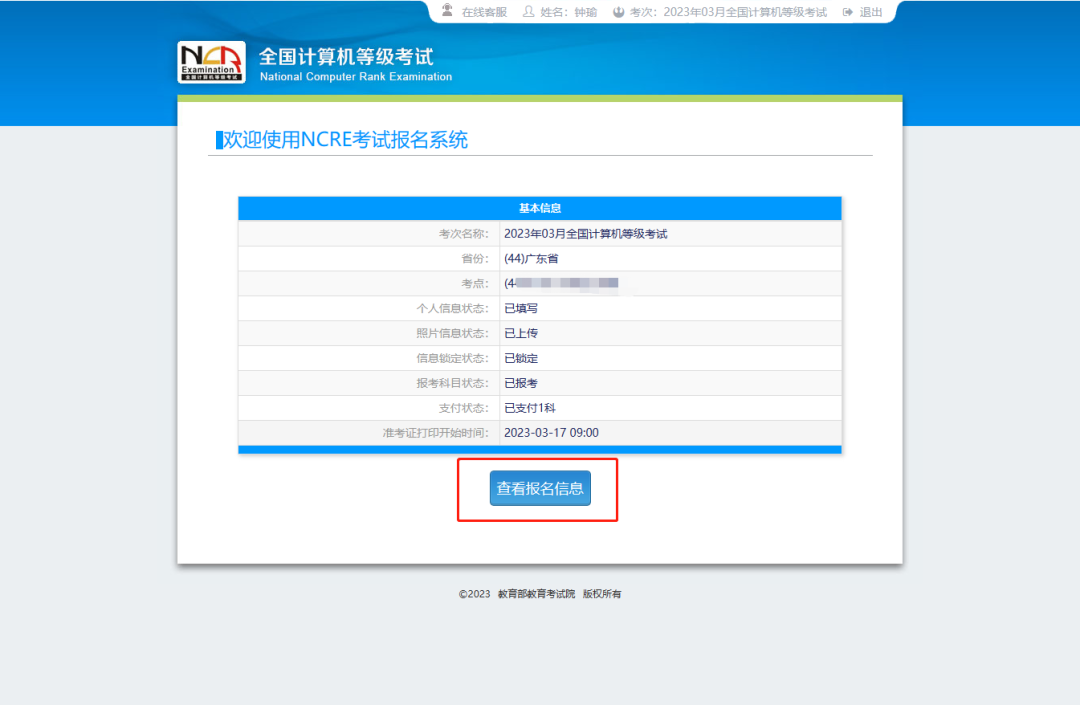Viewport: 1080px width, 705px height.
Task: Click the 已填写 personal info status
Action: (x=519, y=308)
